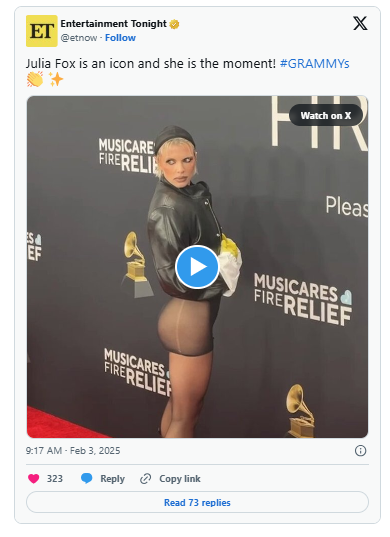The width and height of the screenshot is (390, 537).
Task: Click Copy link text
Action: (180, 478)
